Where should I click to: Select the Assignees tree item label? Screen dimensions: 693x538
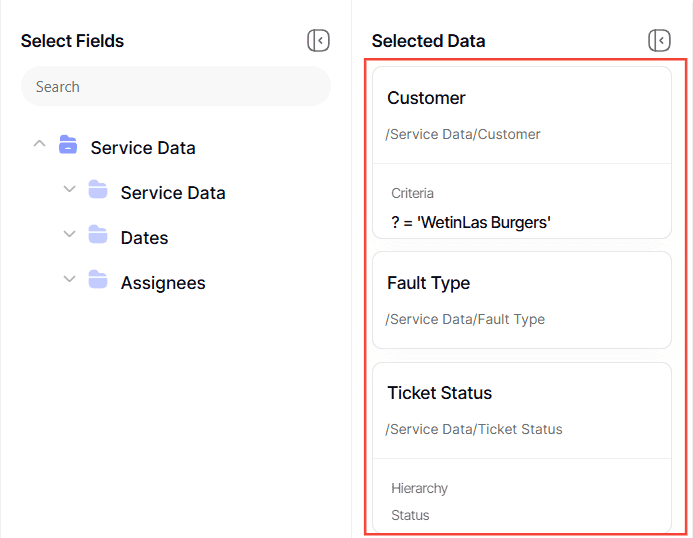point(163,283)
